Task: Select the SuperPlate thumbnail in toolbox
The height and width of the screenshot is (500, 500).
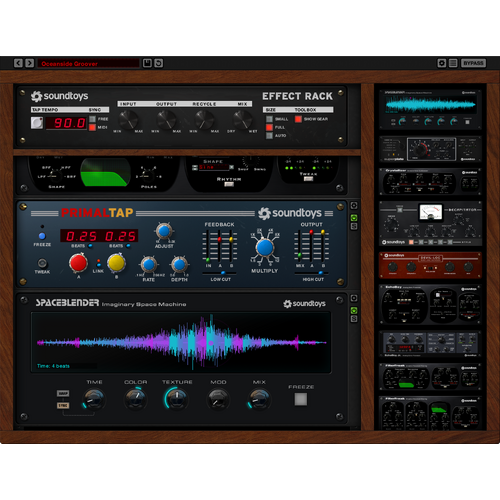Action: [430, 149]
